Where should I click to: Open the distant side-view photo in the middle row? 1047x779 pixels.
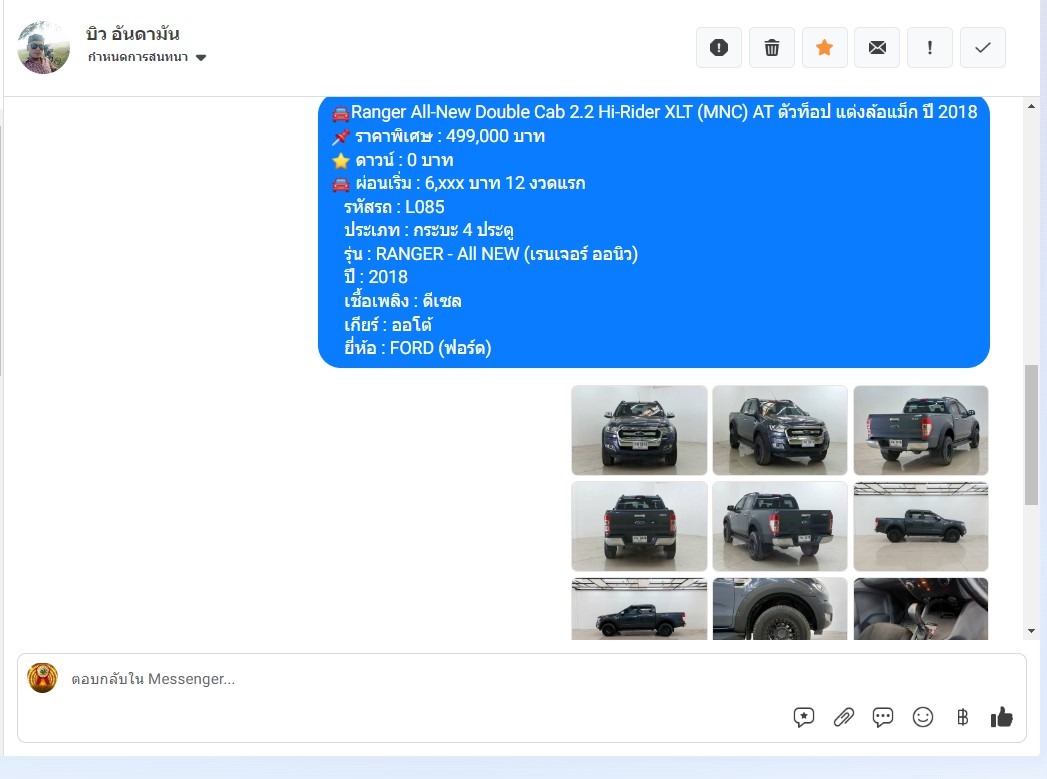921,526
